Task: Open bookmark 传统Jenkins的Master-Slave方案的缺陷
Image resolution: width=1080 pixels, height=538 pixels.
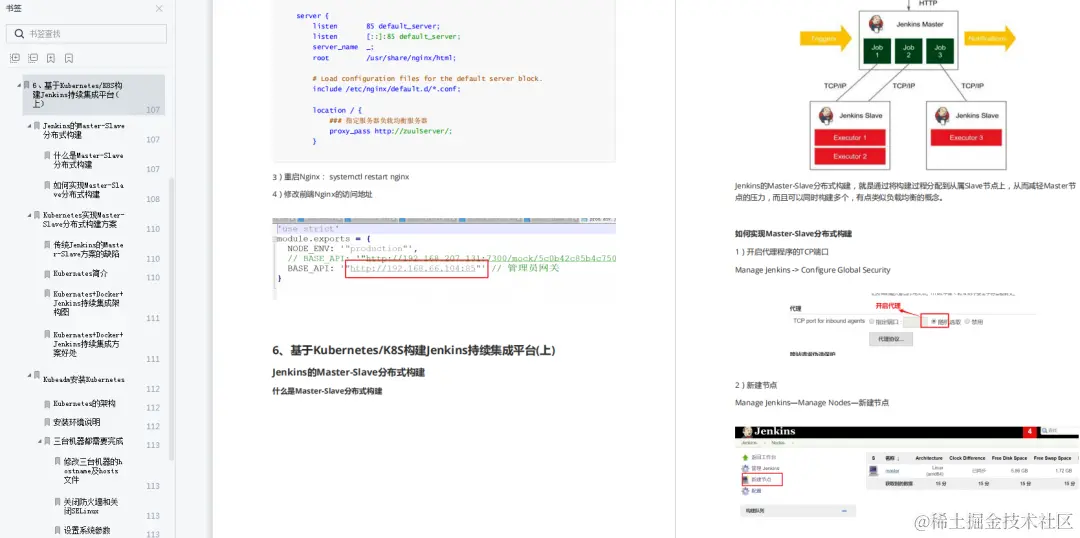Action: [x=88, y=249]
